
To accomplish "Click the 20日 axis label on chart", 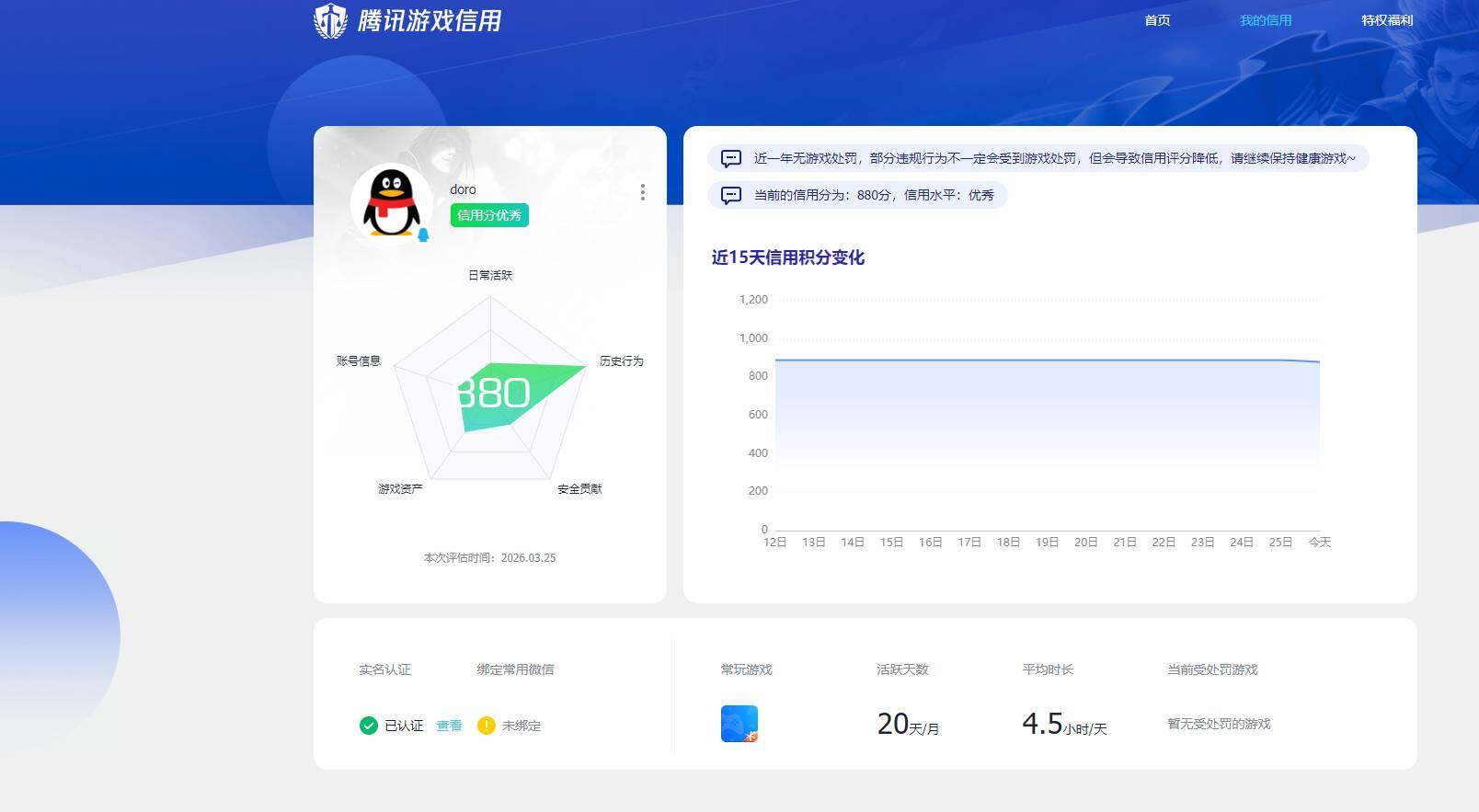I will (x=1086, y=543).
